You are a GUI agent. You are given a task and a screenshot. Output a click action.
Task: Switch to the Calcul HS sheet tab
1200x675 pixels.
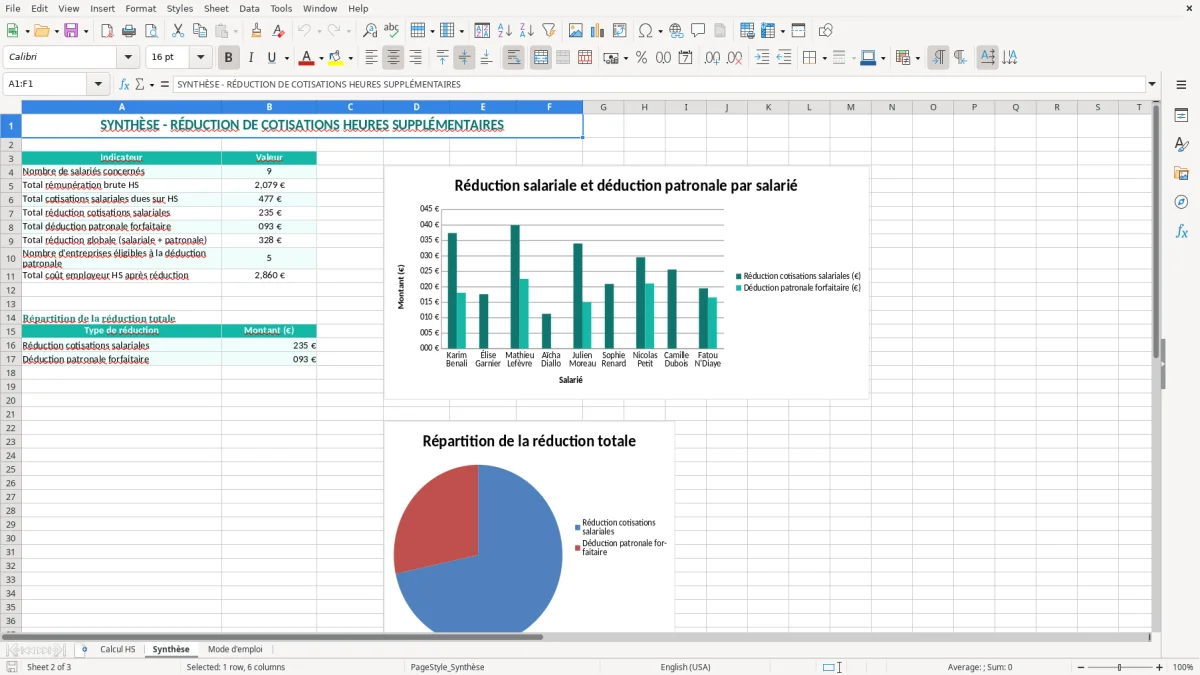(x=117, y=649)
